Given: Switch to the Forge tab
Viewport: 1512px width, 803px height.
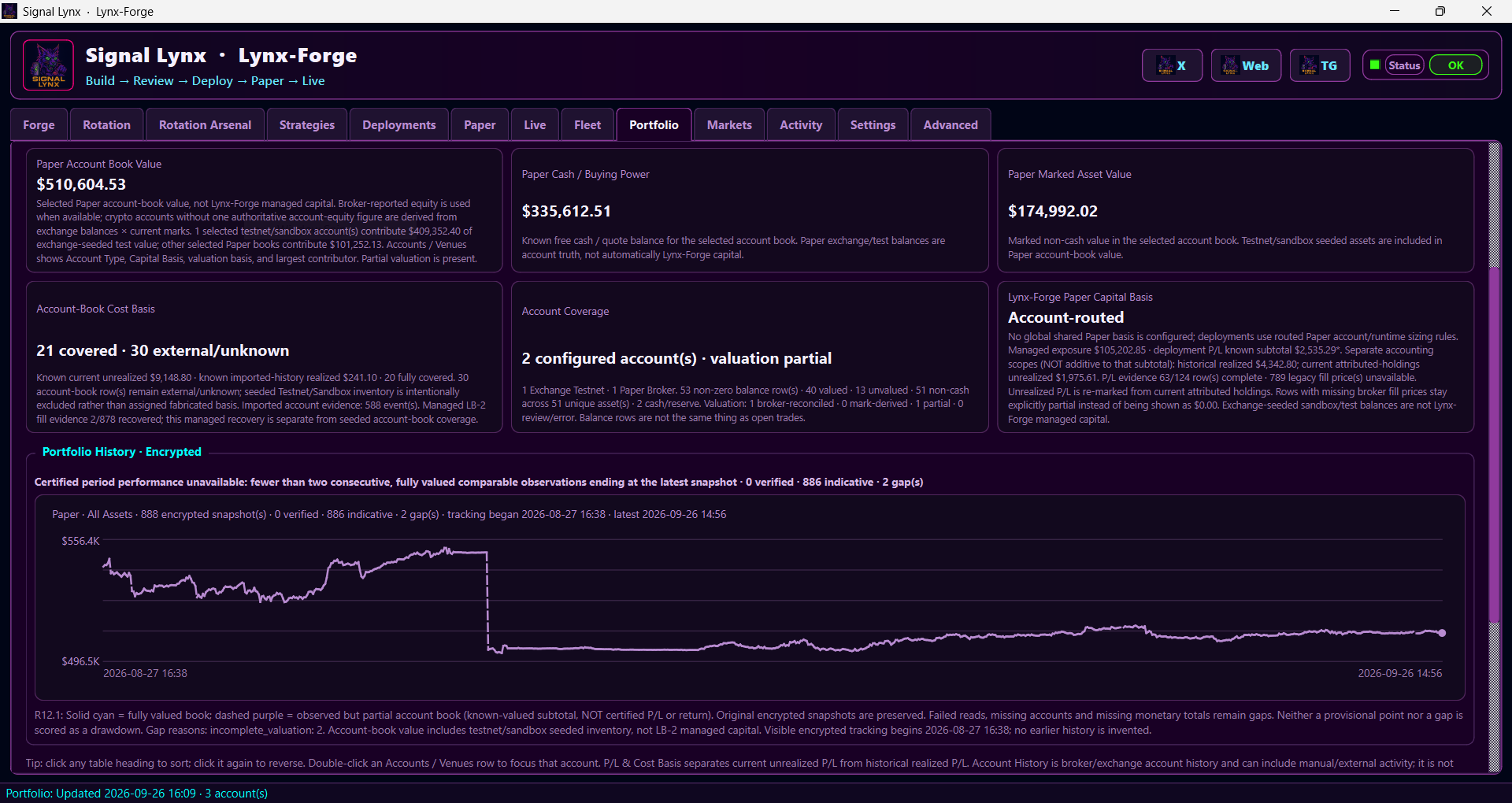Looking at the screenshot, I should (39, 125).
